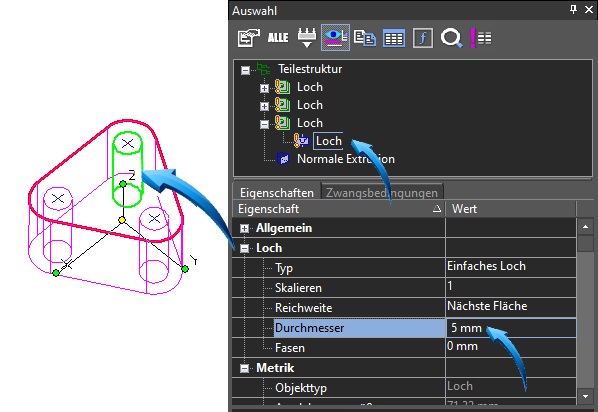Select Normale Extrusion in the tree
Viewport: 598px width, 412px height.
346,159
